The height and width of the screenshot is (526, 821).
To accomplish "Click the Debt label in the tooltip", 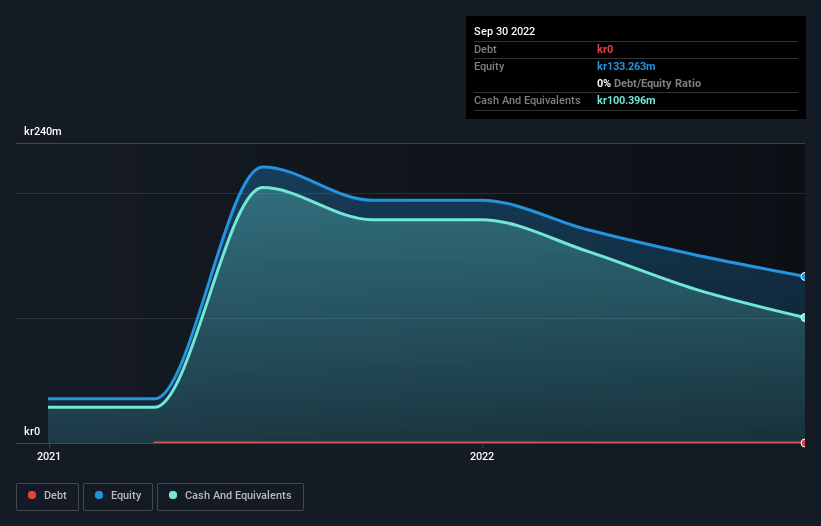I will coord(485,49).
